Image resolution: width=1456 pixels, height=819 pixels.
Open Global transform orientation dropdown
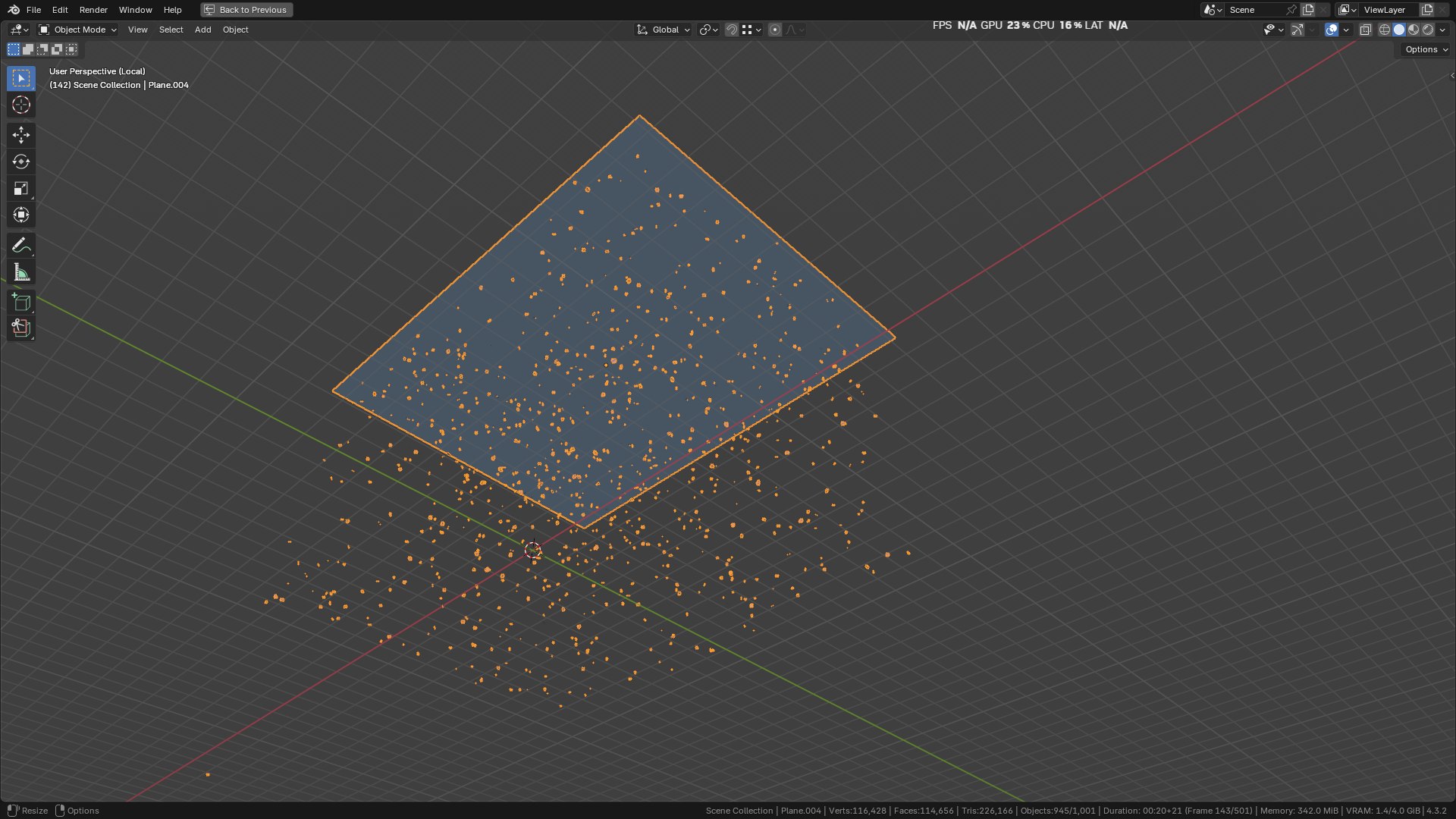pos(663,30)
